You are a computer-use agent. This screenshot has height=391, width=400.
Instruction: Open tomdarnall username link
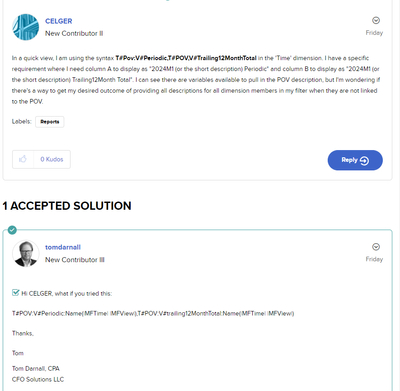pos(63,247)
